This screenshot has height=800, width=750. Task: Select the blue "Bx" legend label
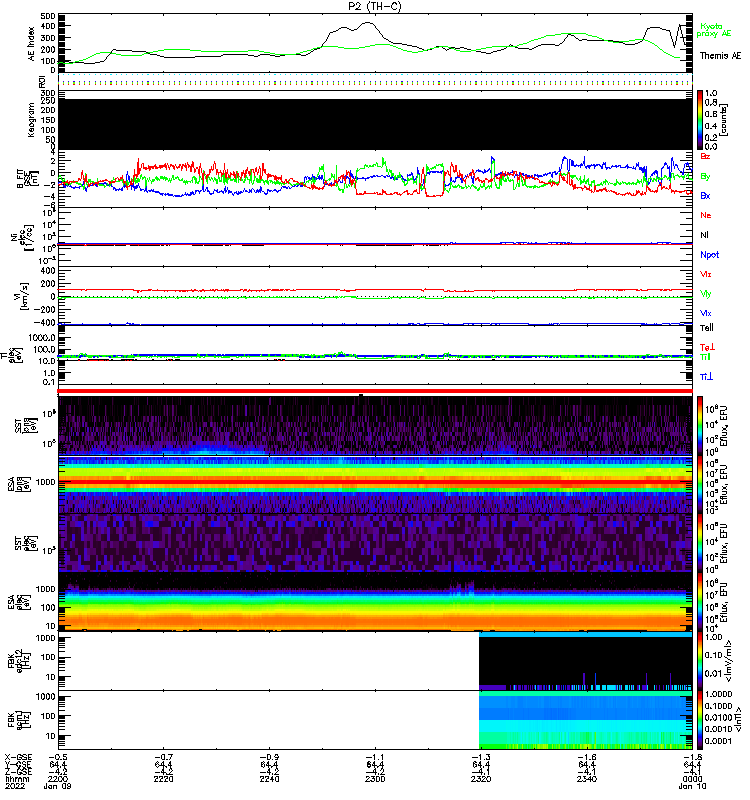coord(705,195)
